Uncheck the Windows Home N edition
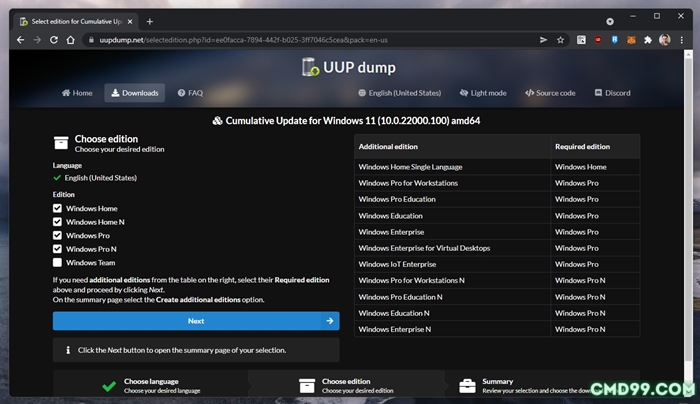Viewport: 700px width, 404px height. [57, 222]
